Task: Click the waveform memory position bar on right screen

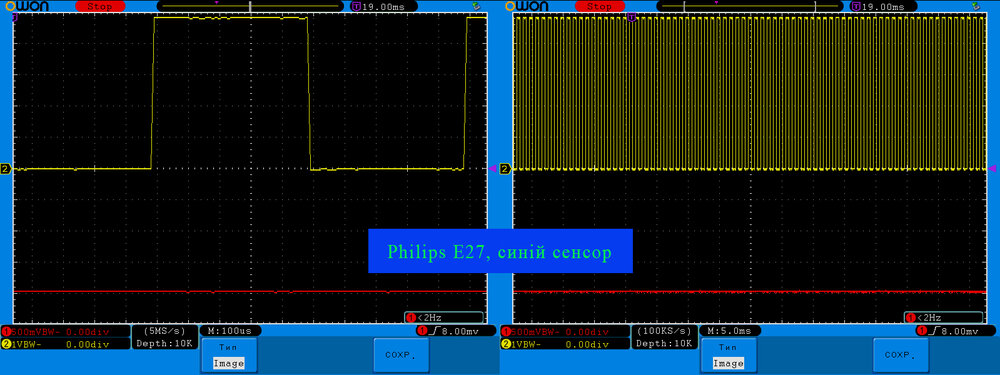Action: coord(751,6)
